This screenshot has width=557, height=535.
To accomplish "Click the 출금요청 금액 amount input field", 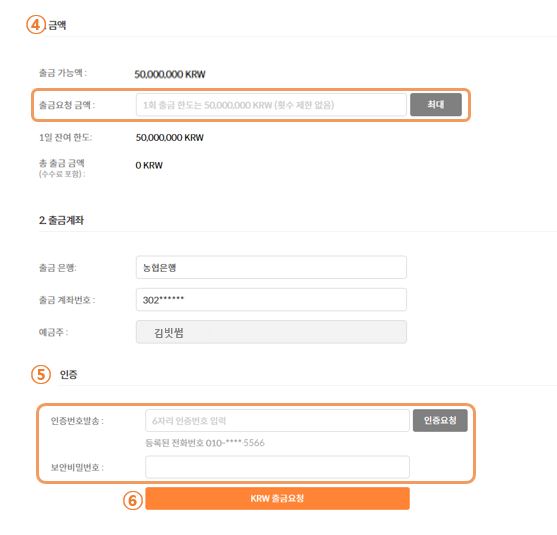I will click(x=271, y=105).
